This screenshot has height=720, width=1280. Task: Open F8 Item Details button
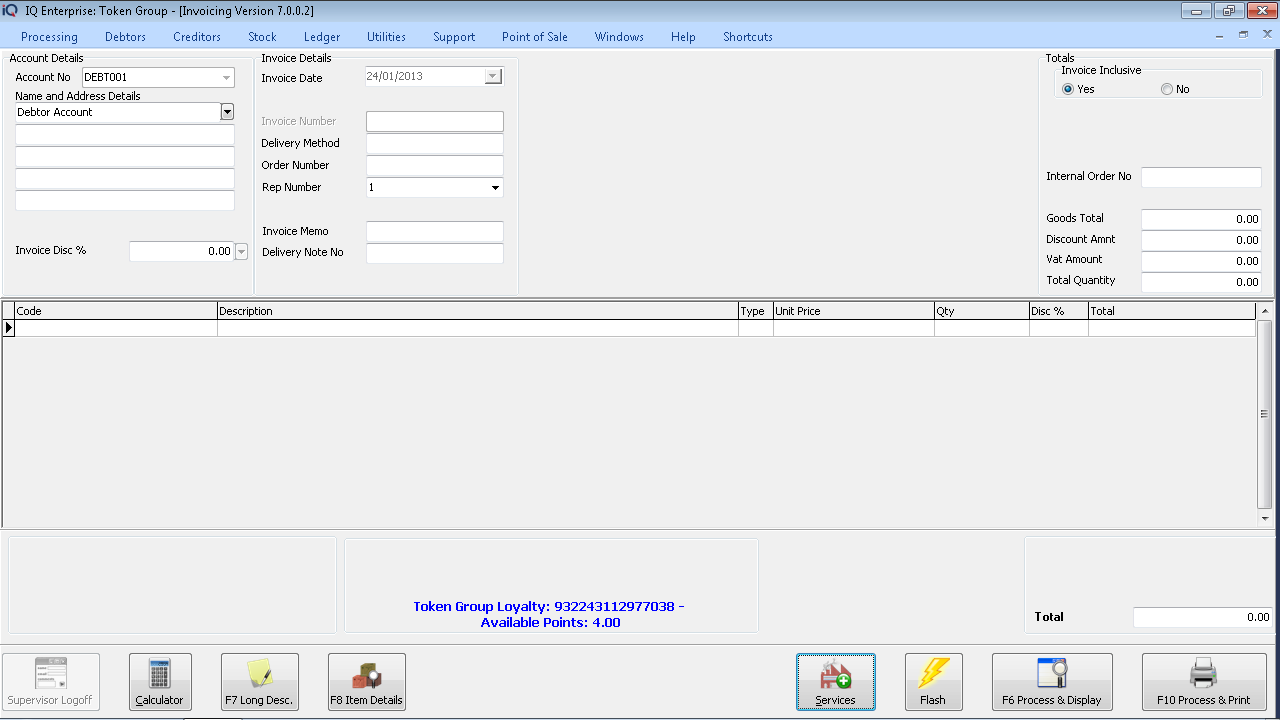[366, 682]
